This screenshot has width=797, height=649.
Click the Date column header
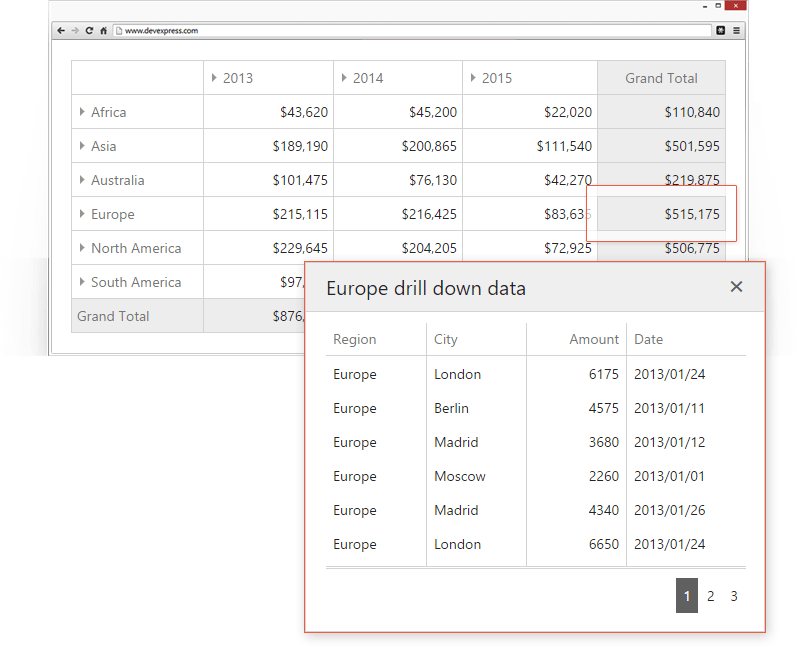[686, 339]
